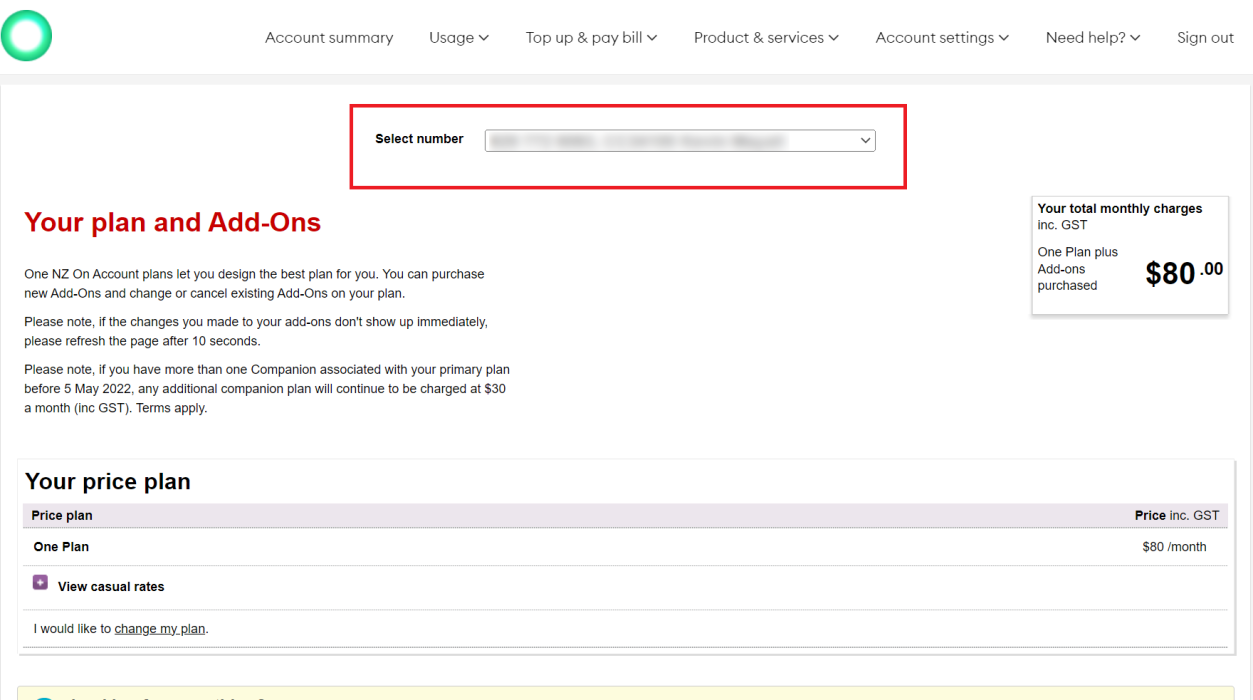Open the Need help? menu
This screenshot has width=1253, height=700.
coord(1093,38)
